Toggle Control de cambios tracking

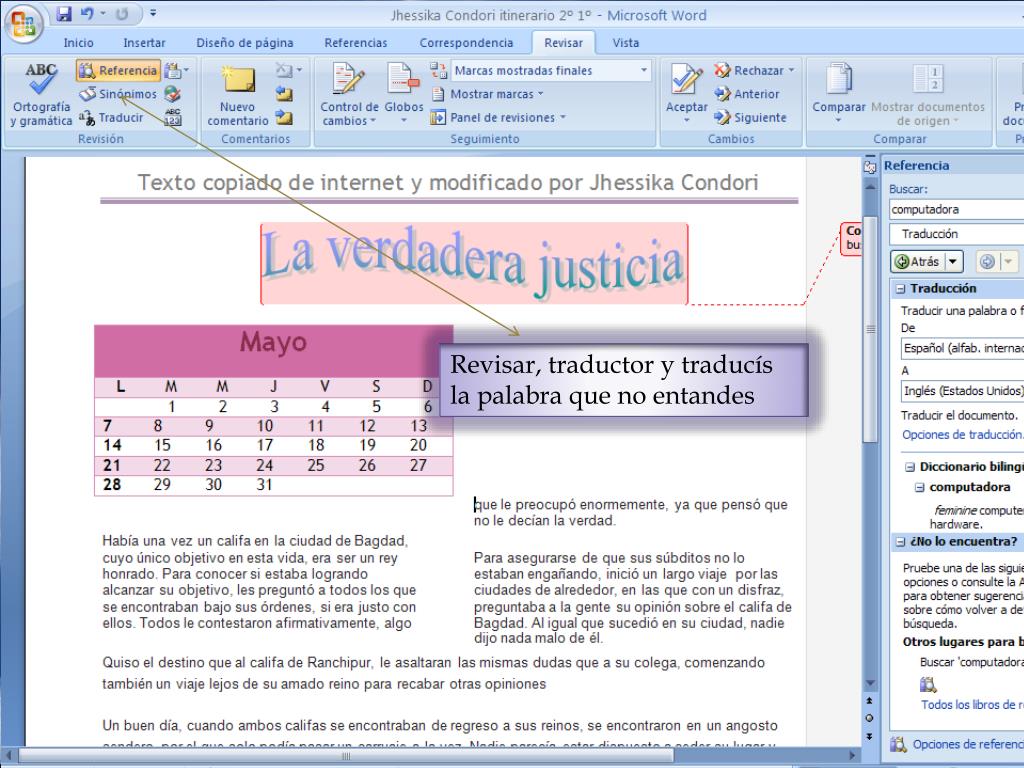349,95
